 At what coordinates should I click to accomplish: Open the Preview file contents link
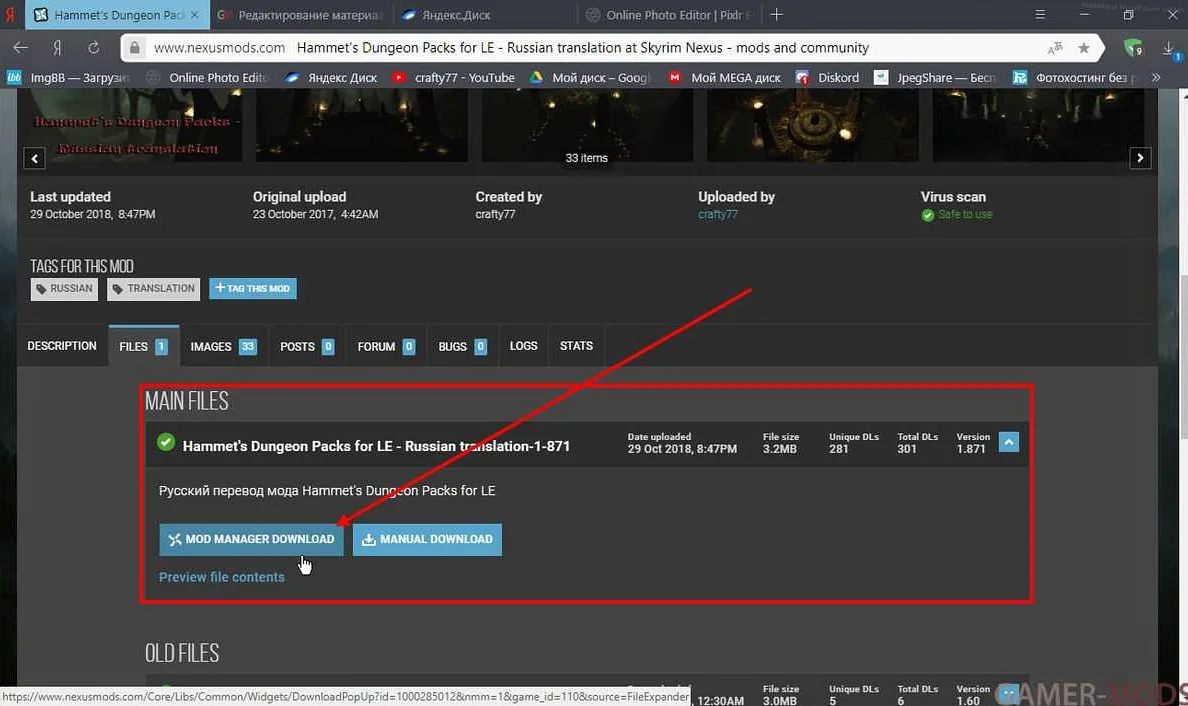tap(221, 577)
